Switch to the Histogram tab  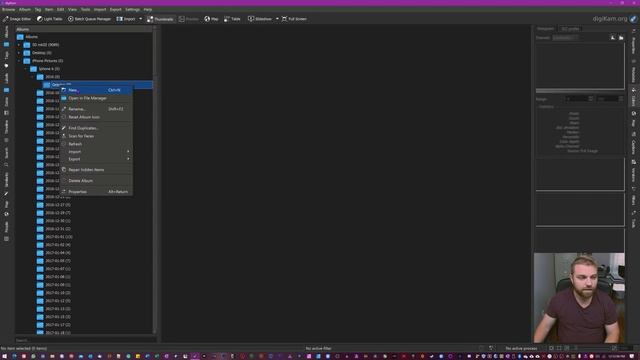(546, 29)
